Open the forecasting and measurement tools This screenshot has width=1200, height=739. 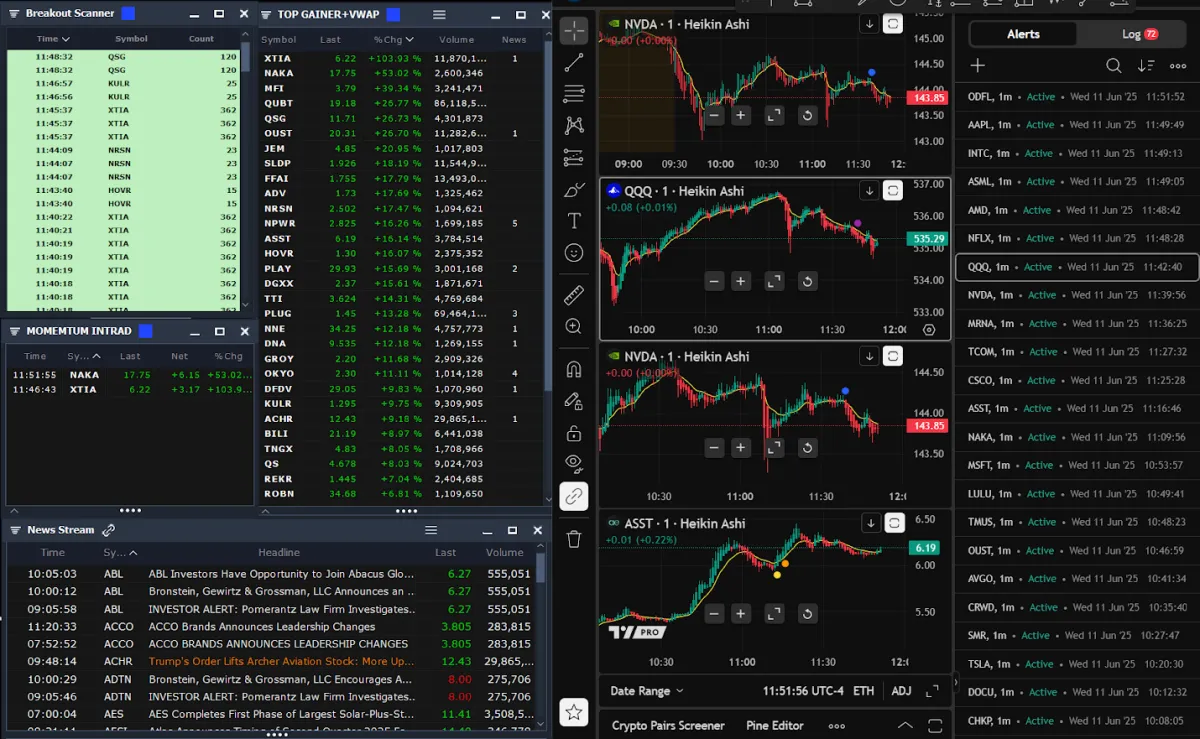(x=574, y=158)
